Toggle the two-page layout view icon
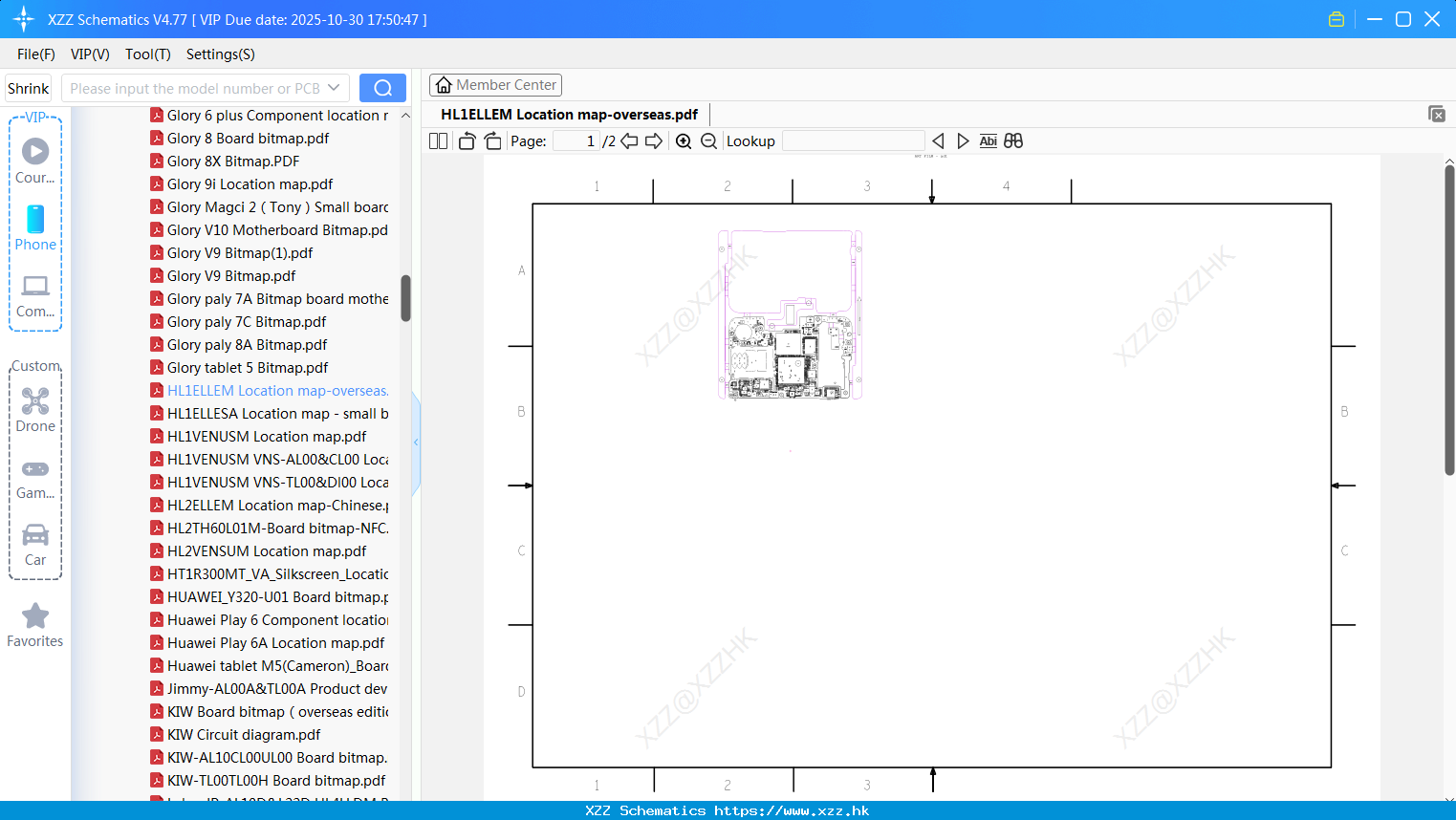 click(x=439, y=141)
